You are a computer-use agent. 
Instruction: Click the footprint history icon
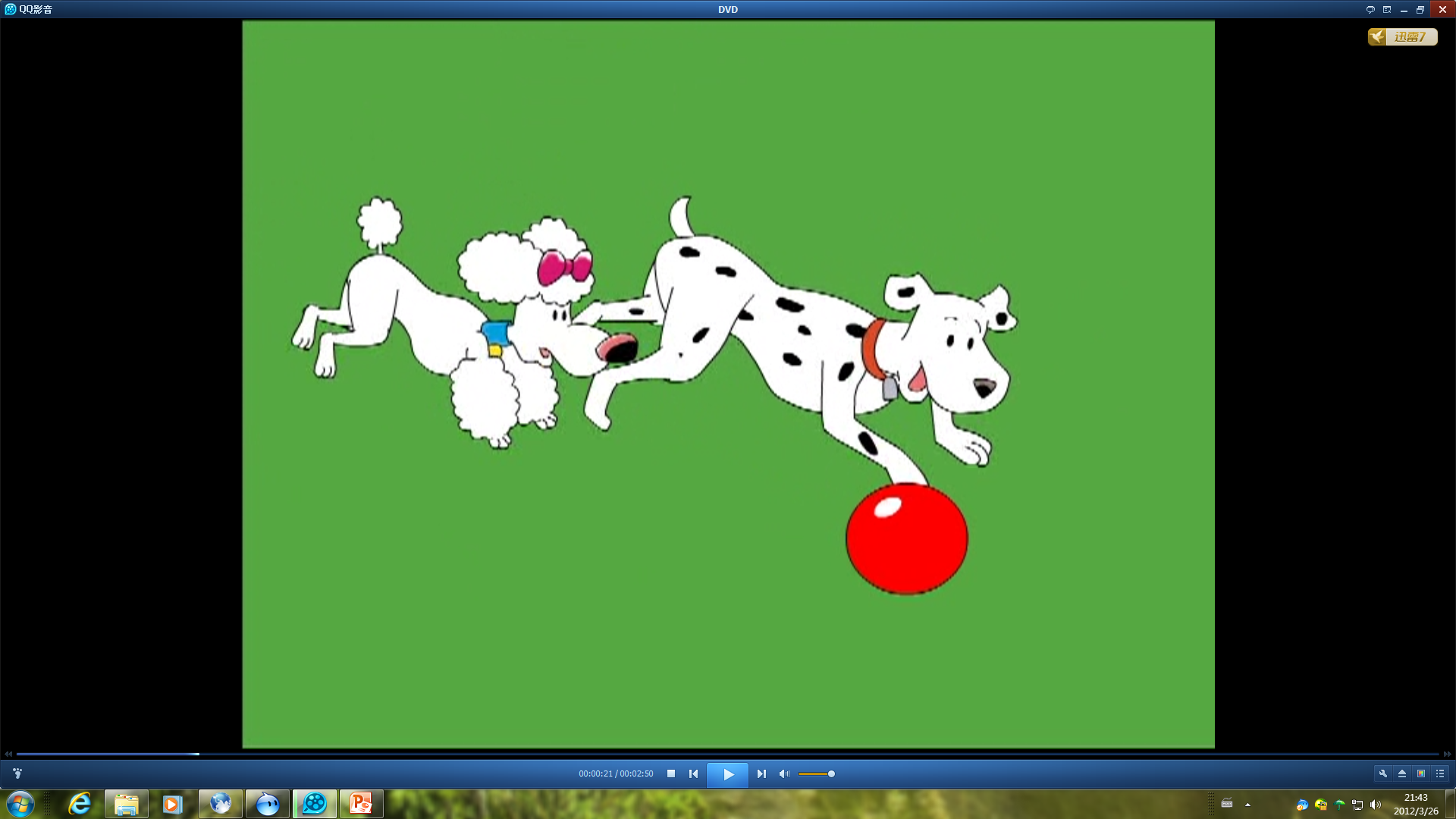(x=17, y=773)
